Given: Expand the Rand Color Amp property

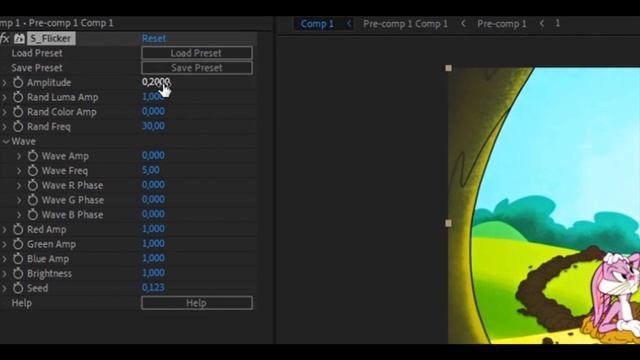Looking at the screenshot, I should (4, 112).
